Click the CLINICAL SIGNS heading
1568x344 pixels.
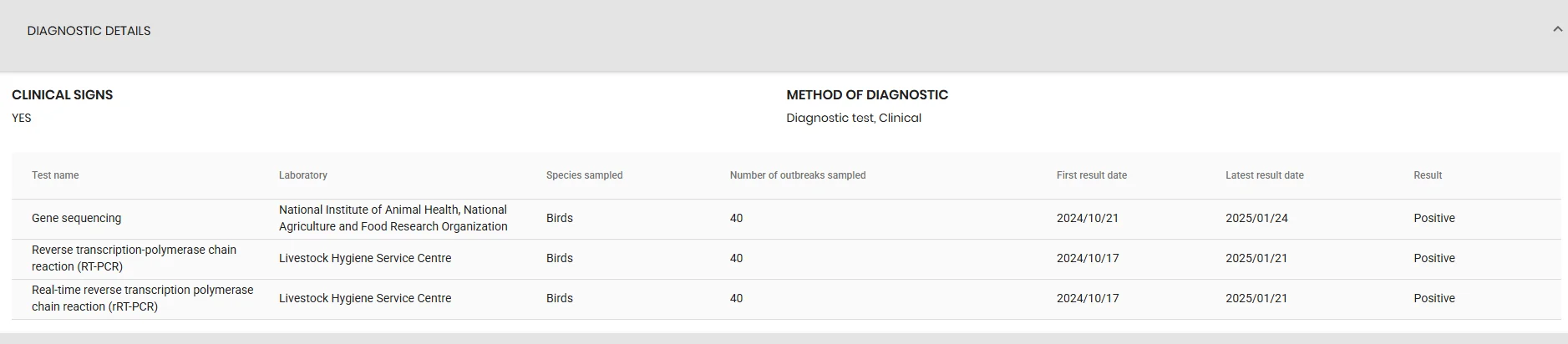[x=63, y=95]
